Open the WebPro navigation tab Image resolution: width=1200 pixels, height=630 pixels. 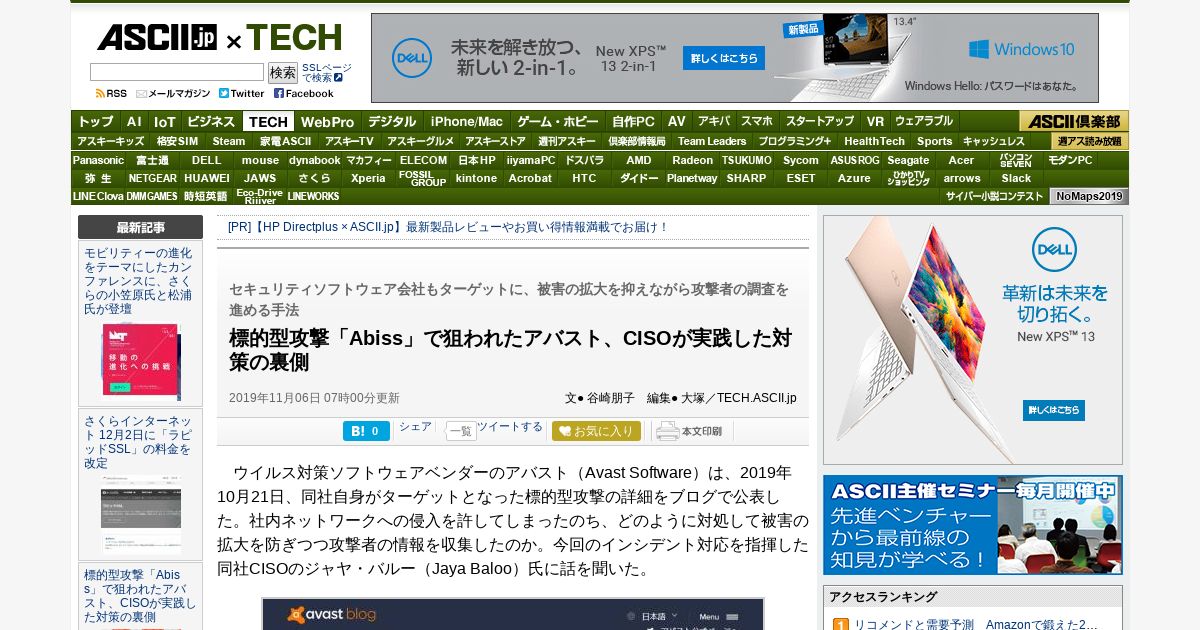point(327,121)
